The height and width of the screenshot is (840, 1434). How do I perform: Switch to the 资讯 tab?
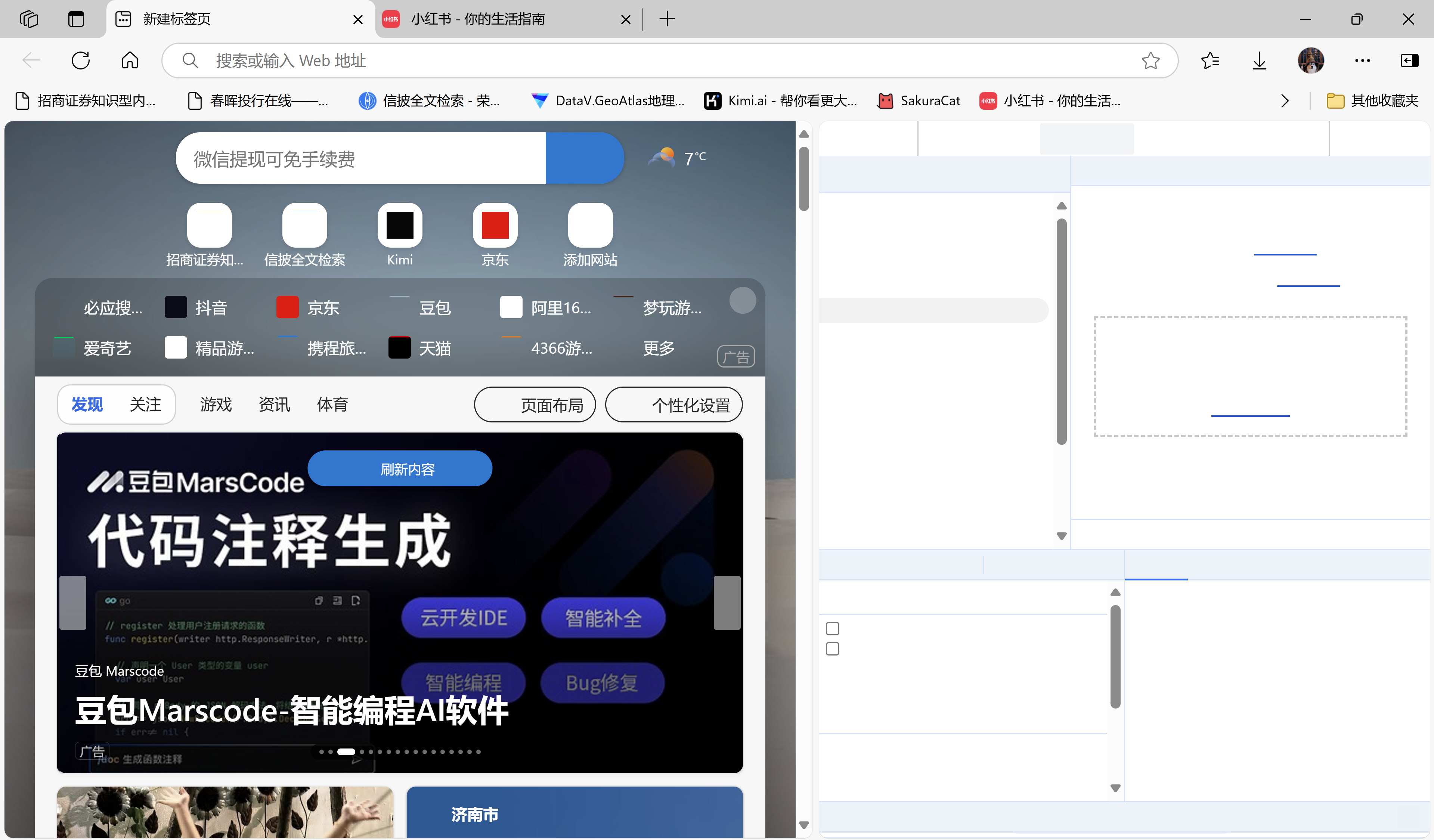click(274, 404)
